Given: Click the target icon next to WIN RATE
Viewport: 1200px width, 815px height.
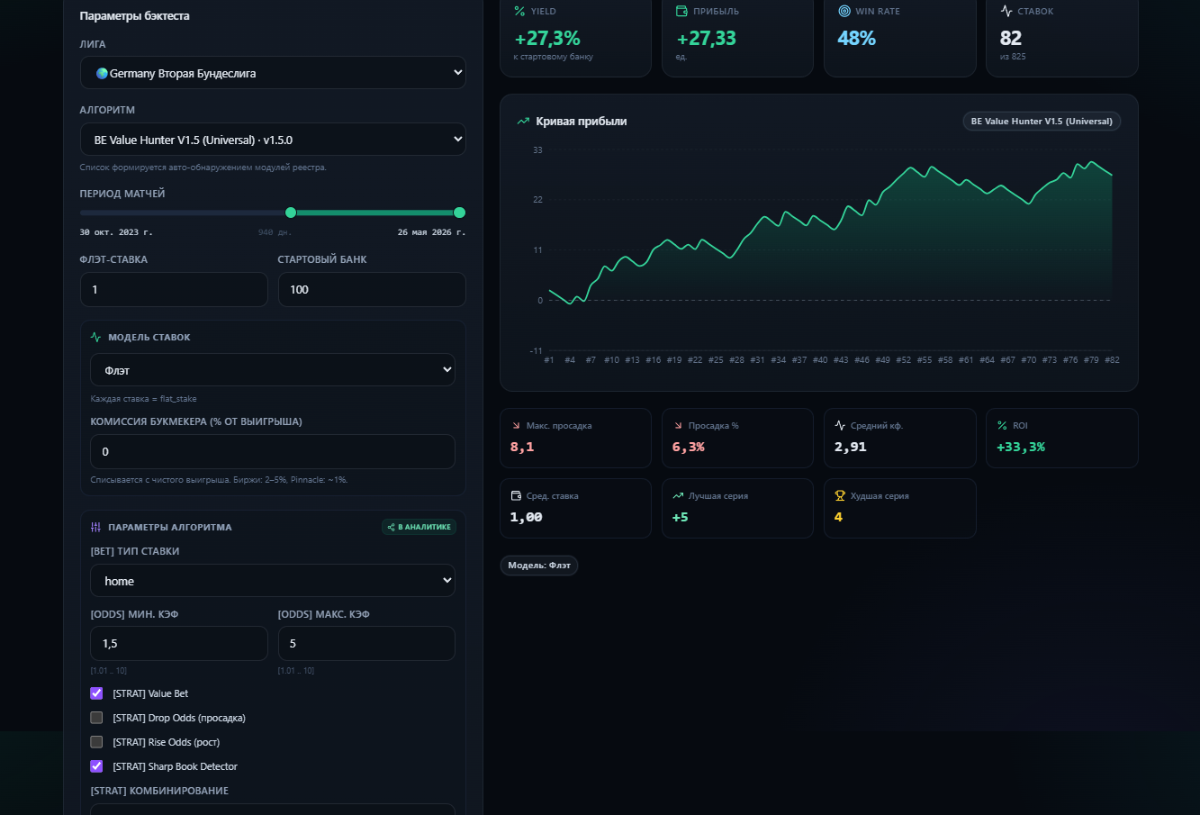Looking at the screenshot, I should tap(844, 11).
